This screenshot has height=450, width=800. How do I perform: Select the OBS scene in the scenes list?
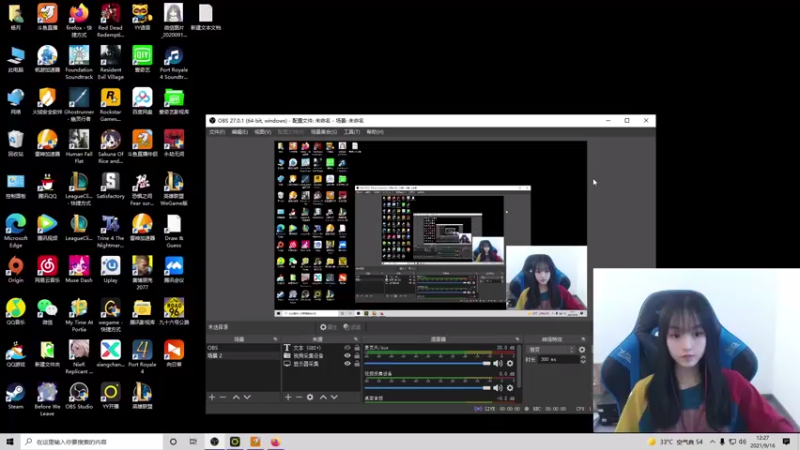(x=243, y=348)
